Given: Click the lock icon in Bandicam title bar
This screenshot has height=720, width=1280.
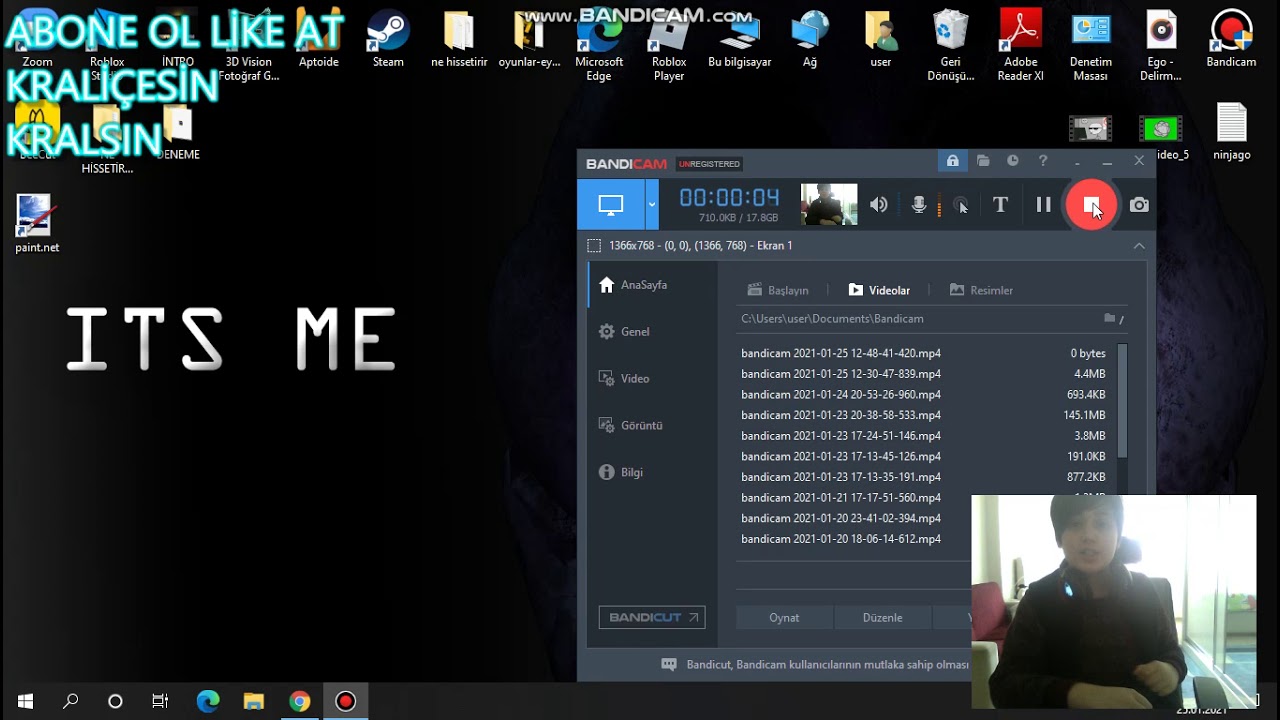Looking at the screenshot, I should (x=952, y=161).
